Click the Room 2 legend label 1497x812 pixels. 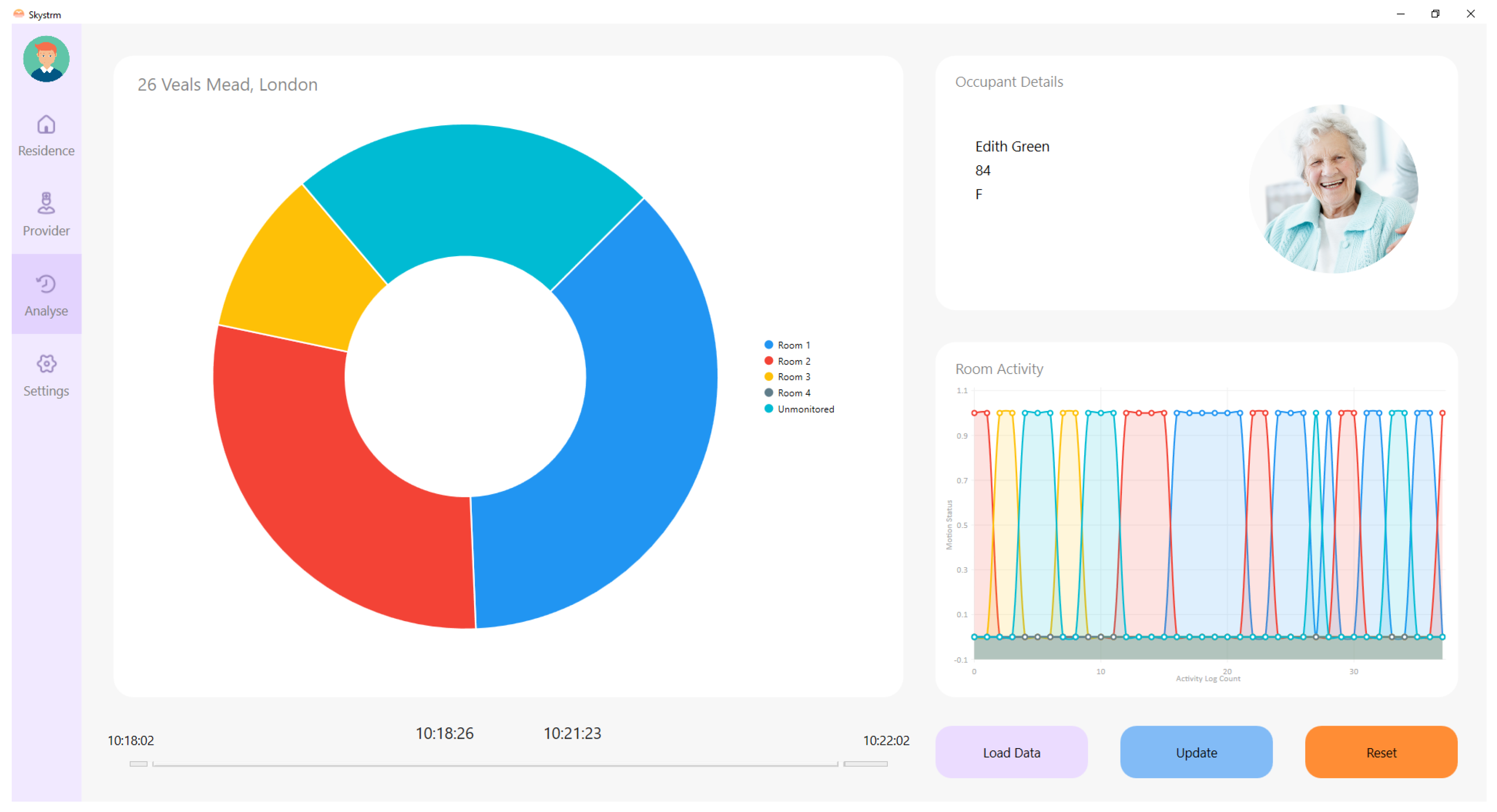(794, 361)
